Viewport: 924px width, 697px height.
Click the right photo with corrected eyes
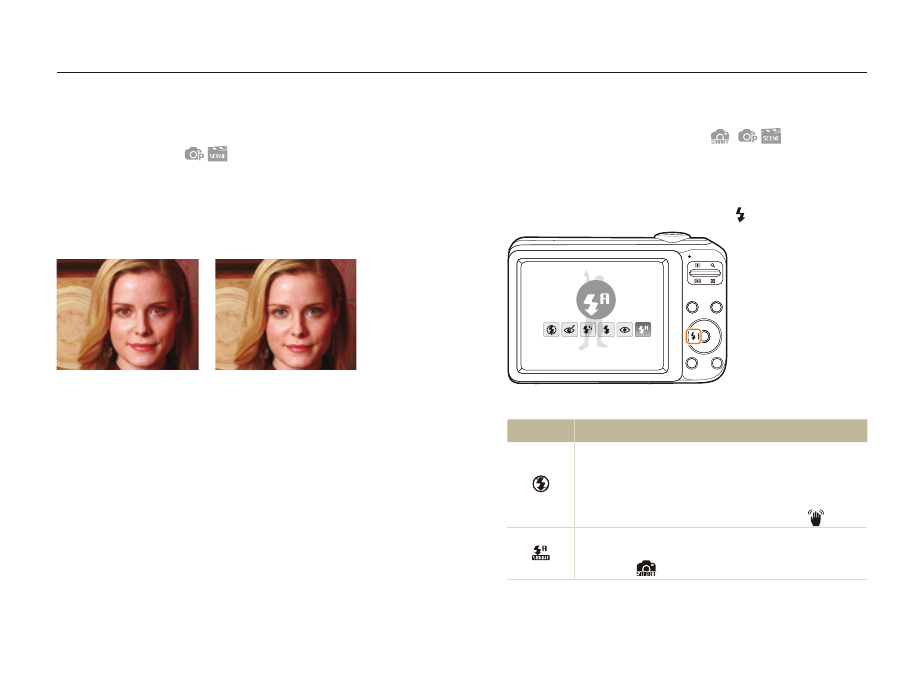tap(286, 314)
